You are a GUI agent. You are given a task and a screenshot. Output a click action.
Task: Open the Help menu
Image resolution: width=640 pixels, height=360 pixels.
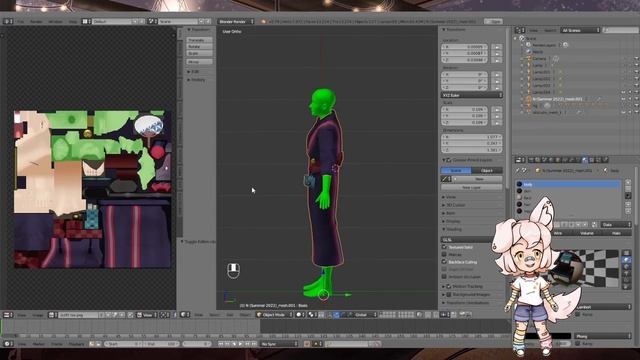coord(73,21)
